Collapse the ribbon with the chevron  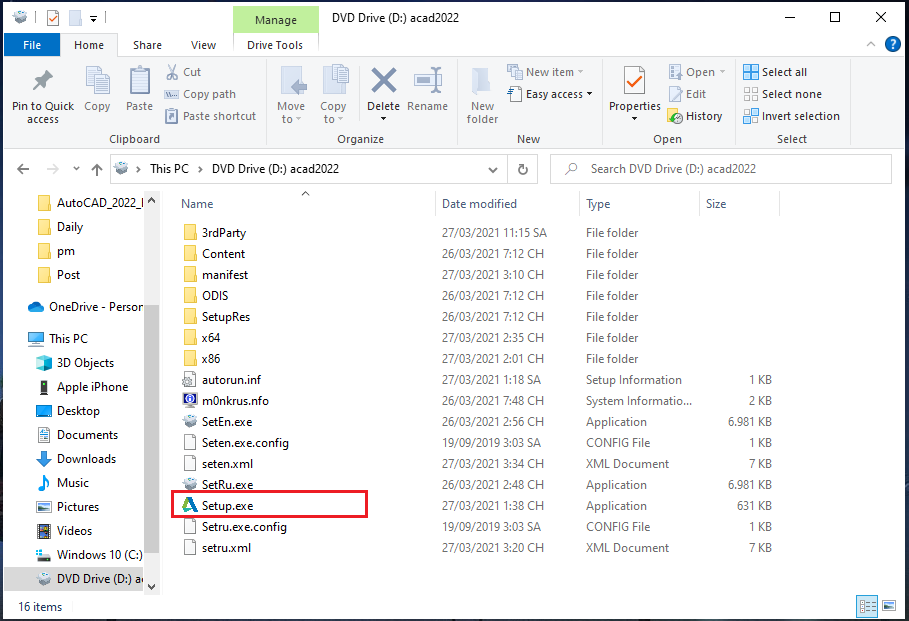[x=870, y=44]
